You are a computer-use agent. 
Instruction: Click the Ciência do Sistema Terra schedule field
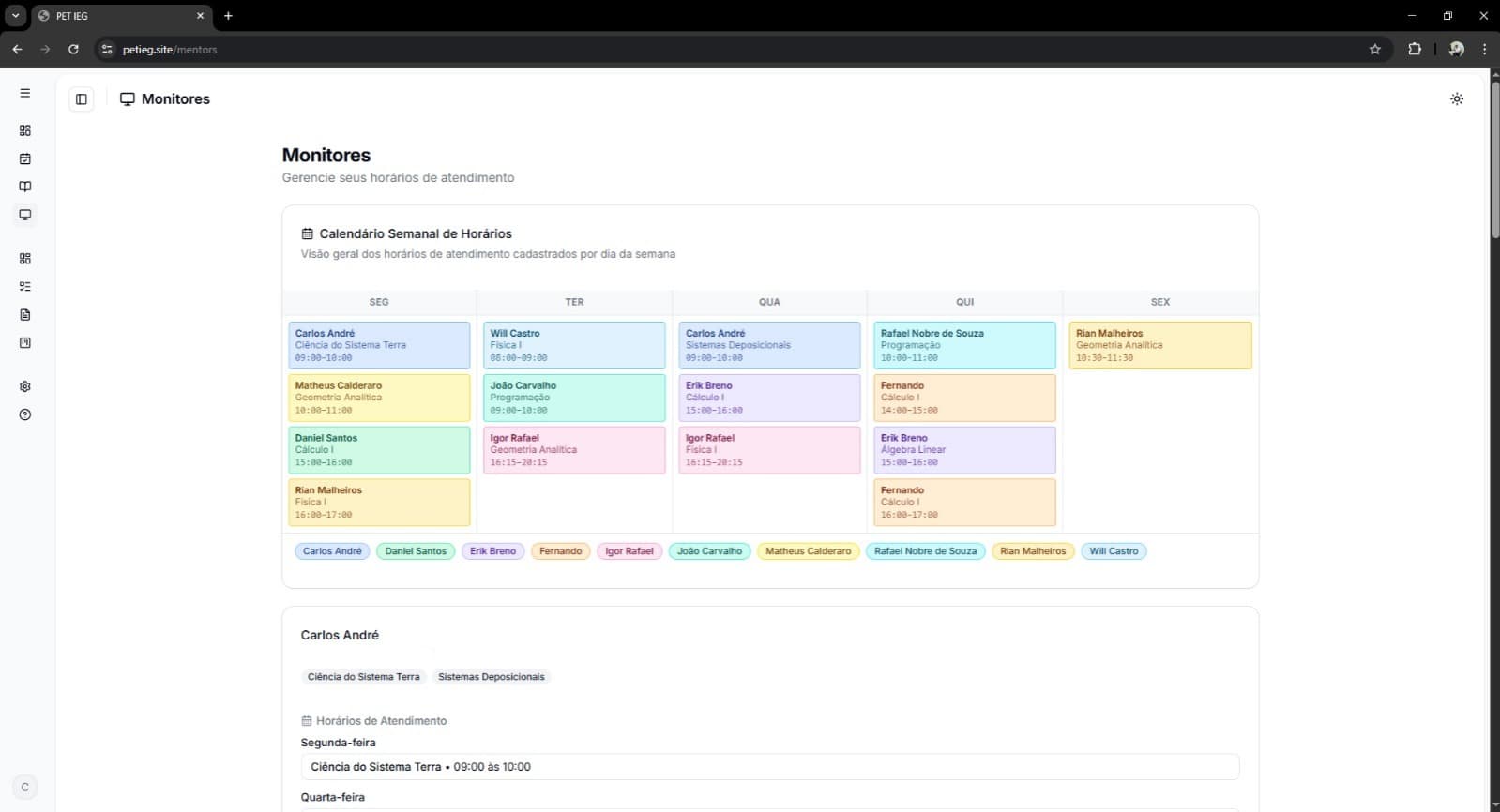click(x=769, y=767)
